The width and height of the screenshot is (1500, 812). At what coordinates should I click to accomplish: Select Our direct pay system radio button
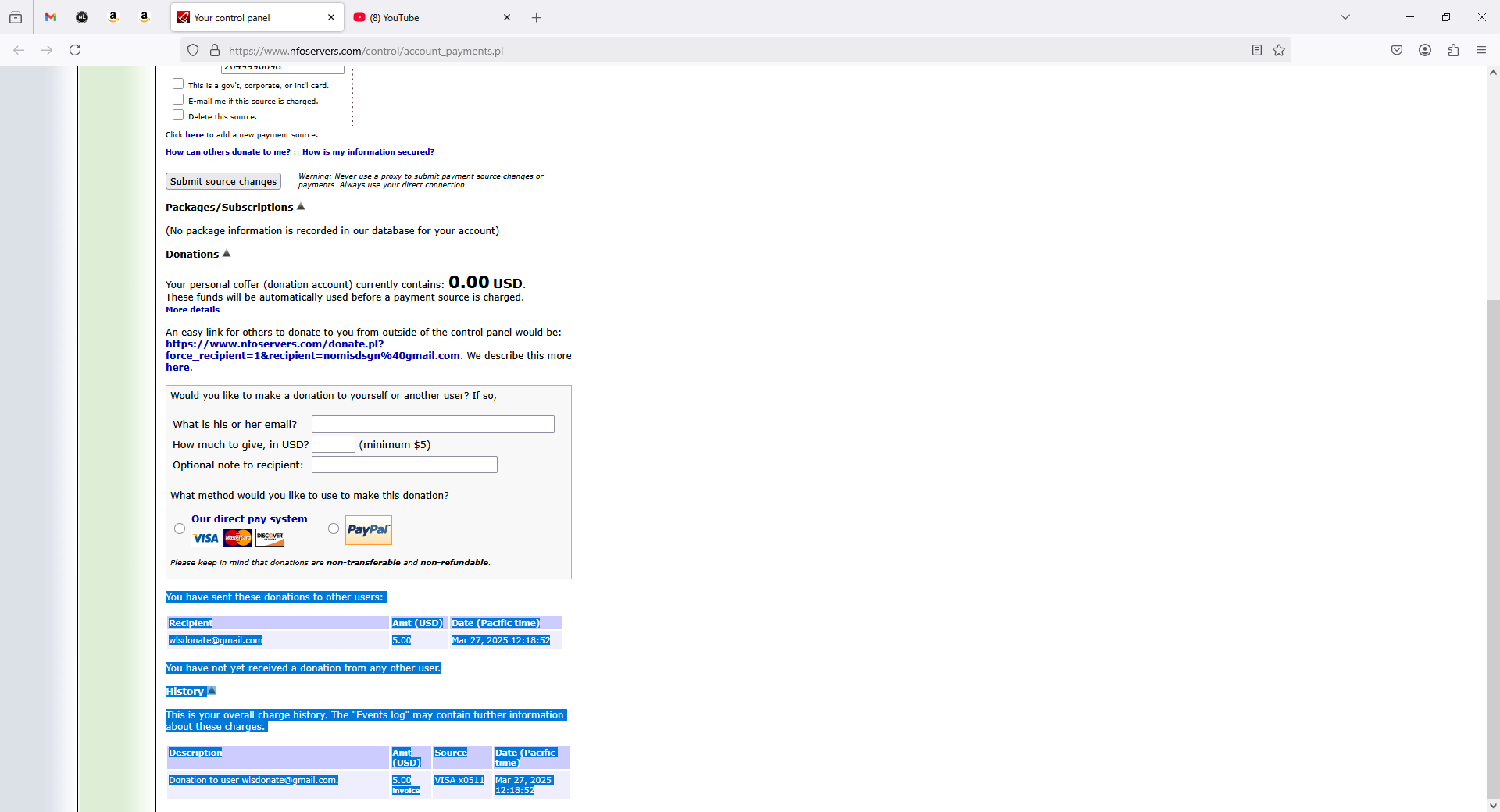[x=180, y=529]
